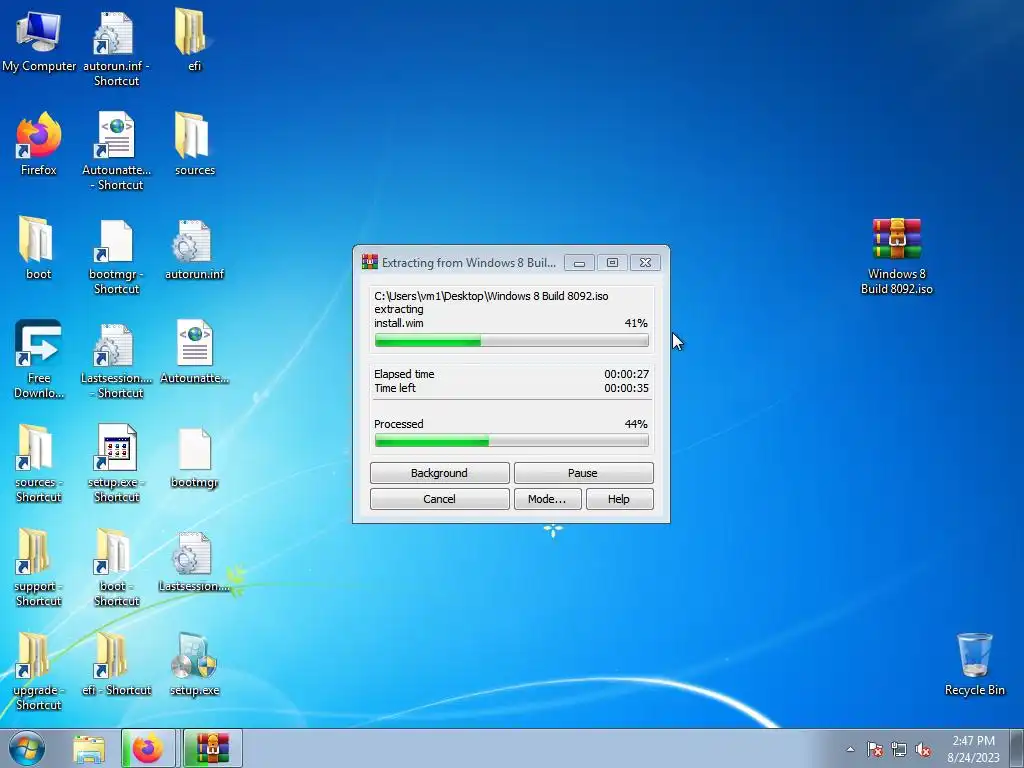Select the autorun.inf file icon
1024x768 pixels.
tap(194, 248)
